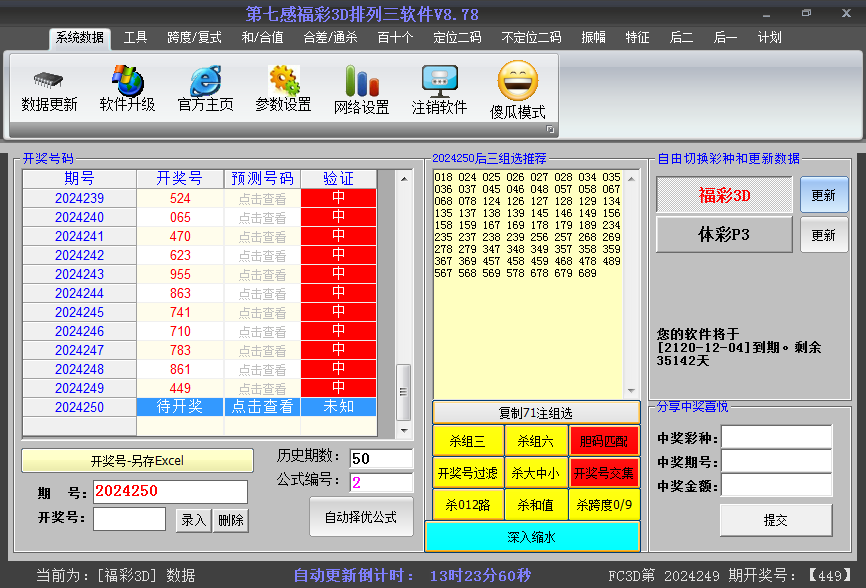Click the 杀和值 button

[x=536, y=505]
